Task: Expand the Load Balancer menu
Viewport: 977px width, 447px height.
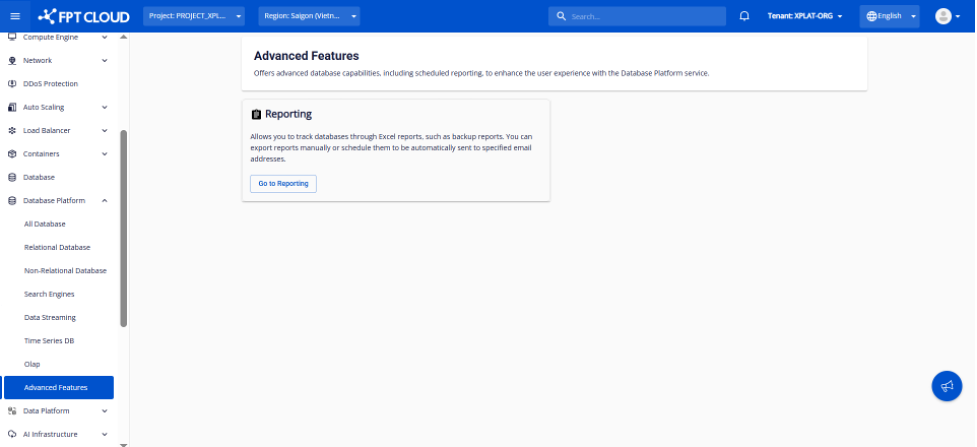Action: (x=104, y=131)
